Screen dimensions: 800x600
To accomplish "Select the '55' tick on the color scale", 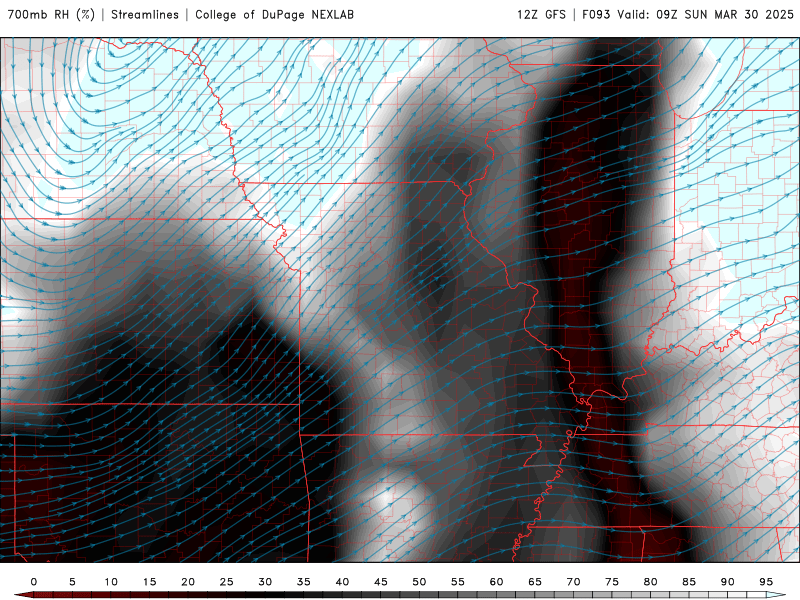I will [458, 582].
